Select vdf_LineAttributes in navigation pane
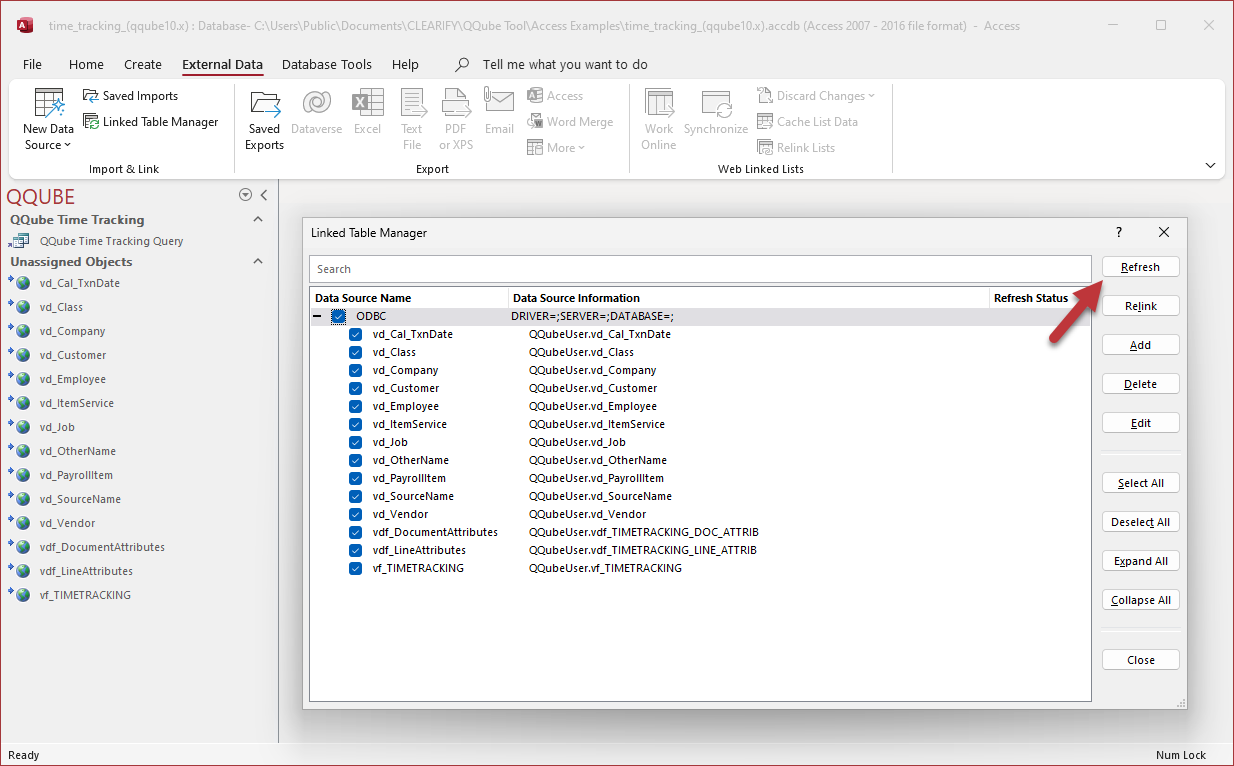Viewport: 1234px width, 766px height. pyautogui.click(x=86, y=571)
